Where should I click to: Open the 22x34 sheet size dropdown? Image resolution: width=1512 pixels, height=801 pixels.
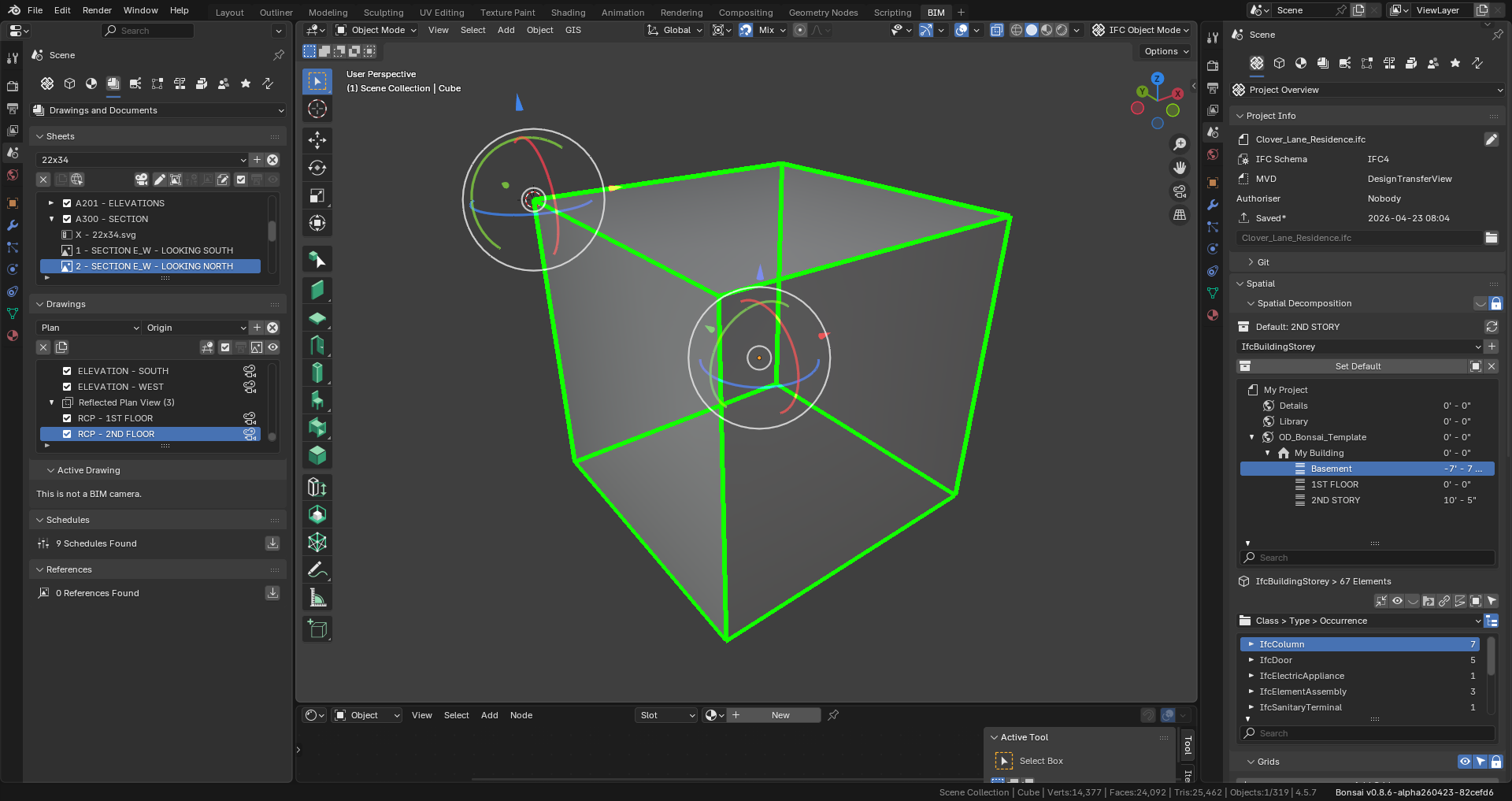(x=143, y=160)
